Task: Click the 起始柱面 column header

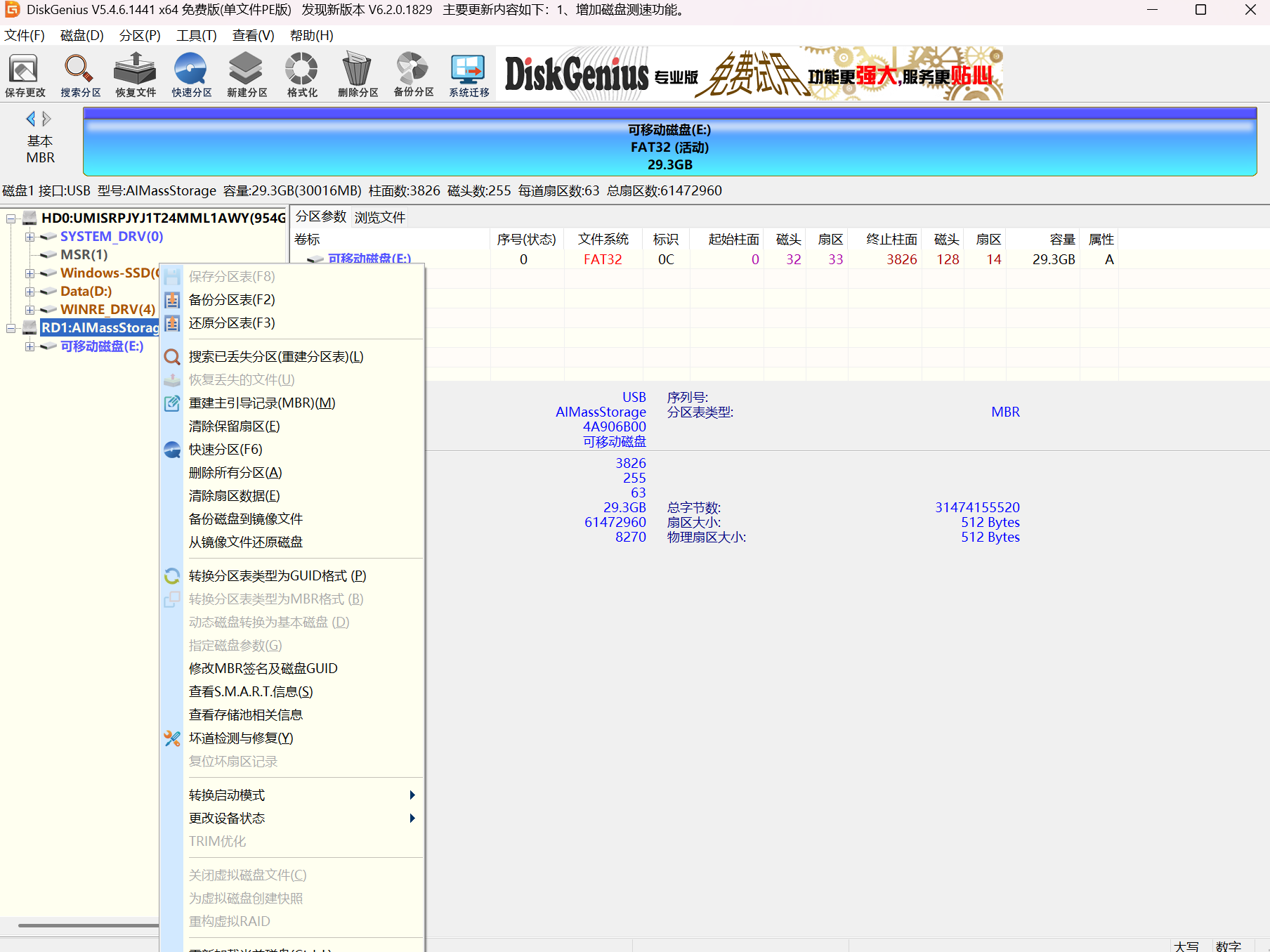Action: (727, 240)
